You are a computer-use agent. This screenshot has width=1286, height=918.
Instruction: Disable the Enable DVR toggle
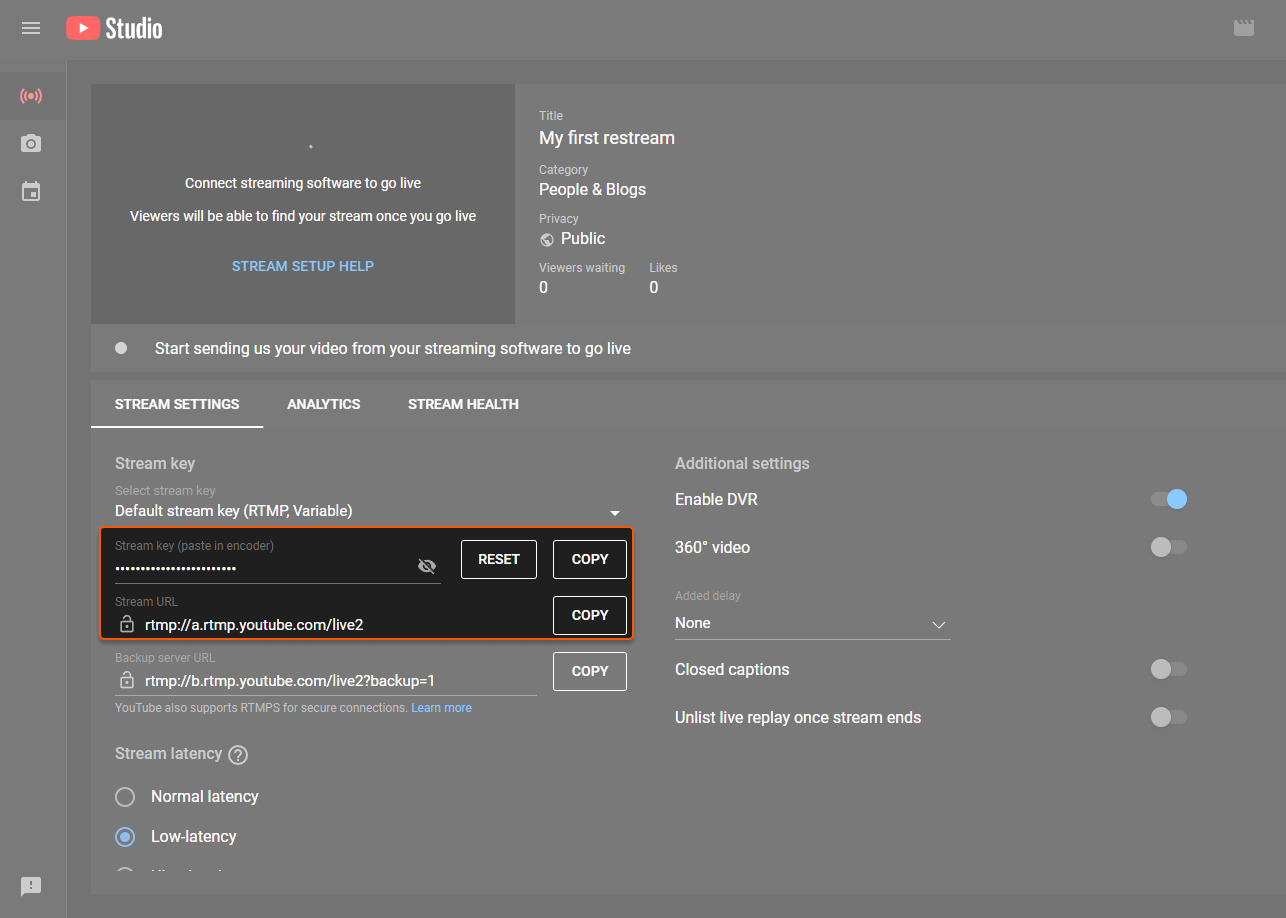(1168, 499)
